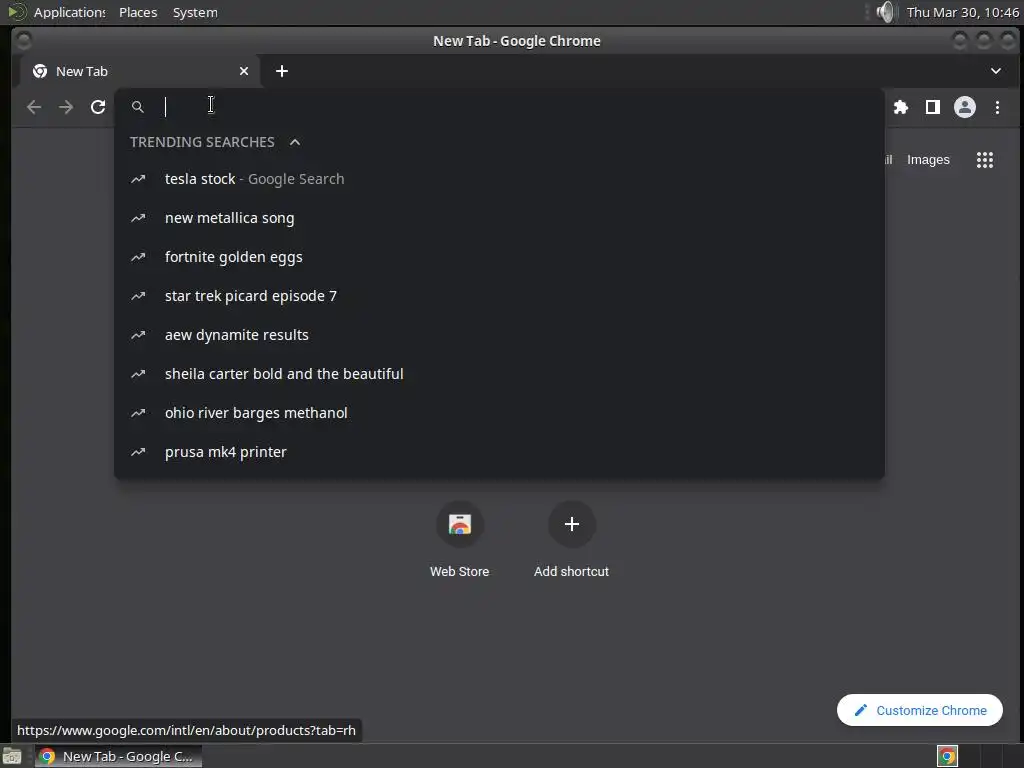
Task: Select the aew dynamite results suggestion
Action: point(499,335)
